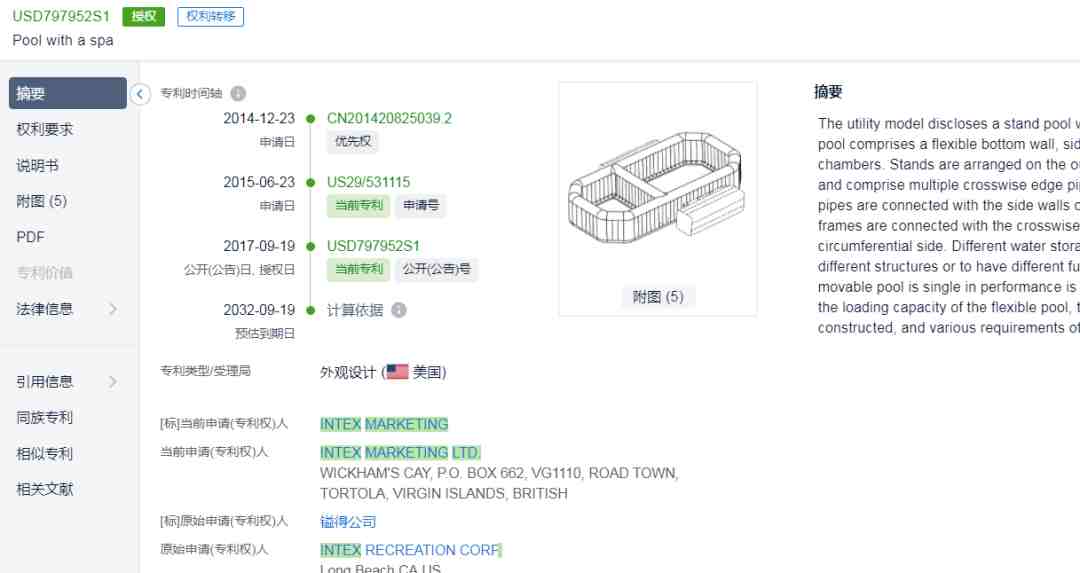Image resolution: width=1080 pixels, height=573 pixels.
Task: Open 锚得公司 original applicant link
Action: tap(348, 521)
